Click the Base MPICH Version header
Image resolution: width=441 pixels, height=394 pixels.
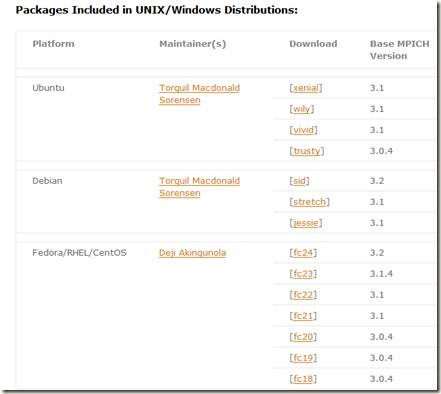[400, 50]
